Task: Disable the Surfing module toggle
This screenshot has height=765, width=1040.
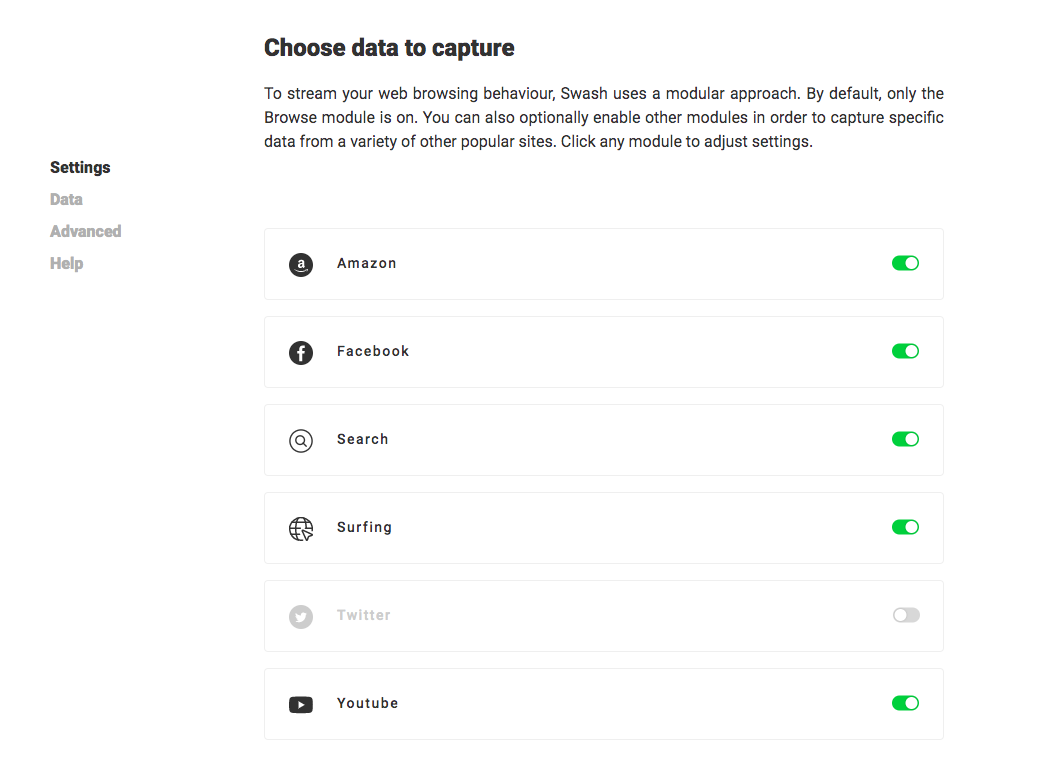Action: click(905, 527)
